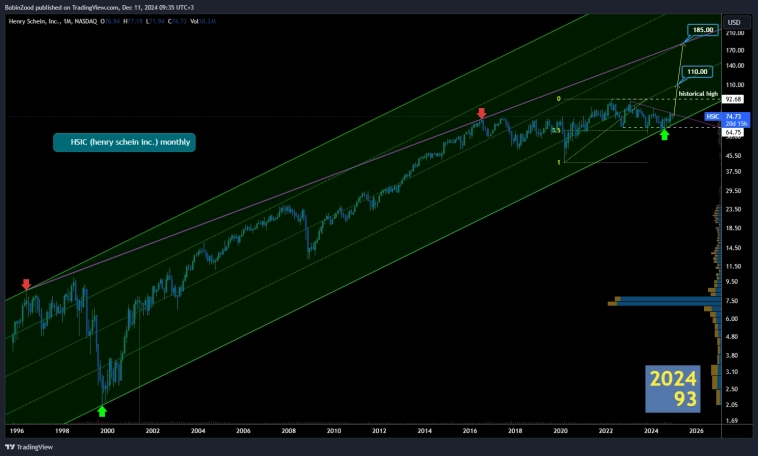758x456 pixels.
Task: Click the 170.00 price axis label
Action: pos(735,50)
